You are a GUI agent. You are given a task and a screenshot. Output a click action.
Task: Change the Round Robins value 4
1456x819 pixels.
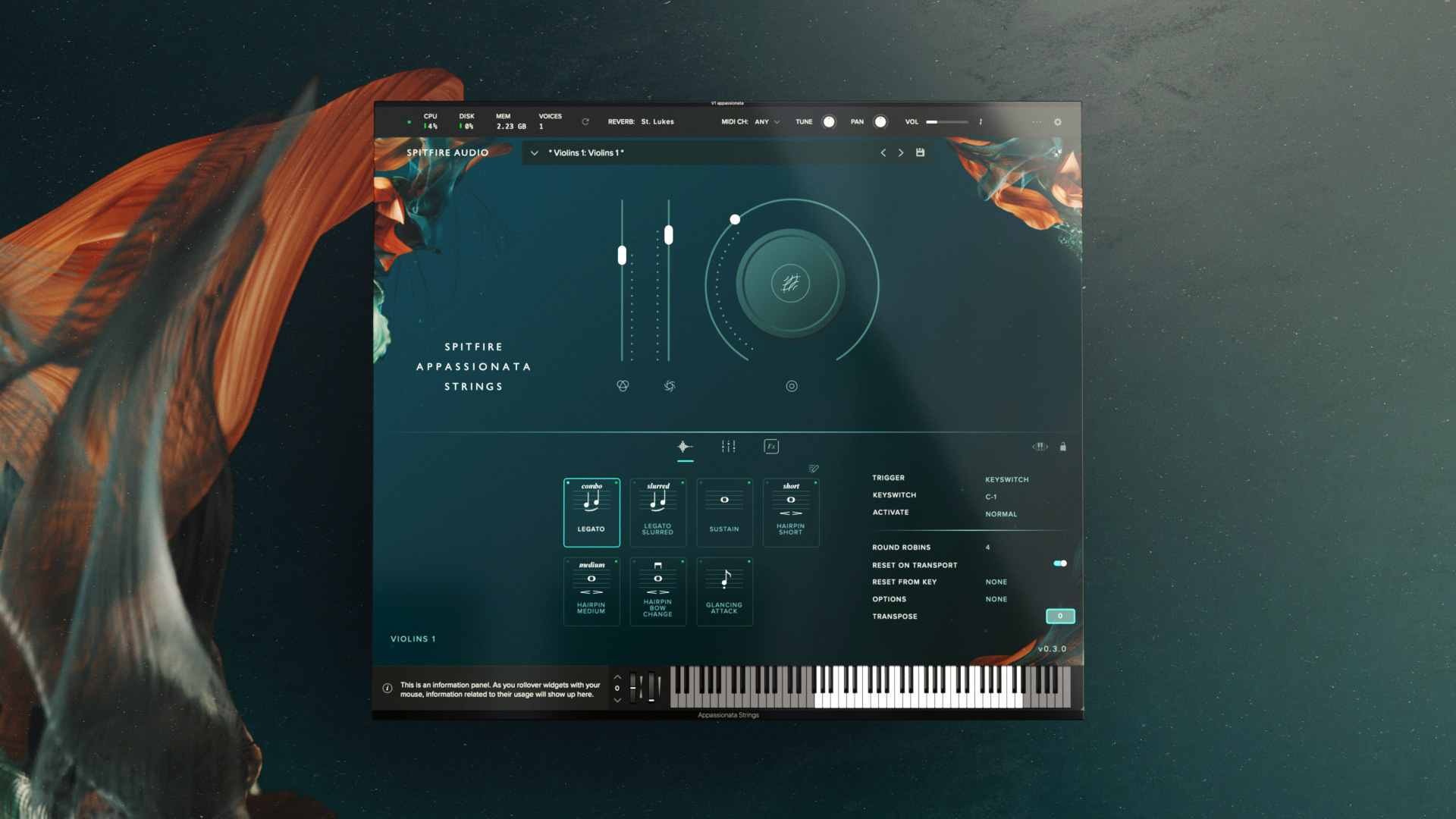987,548
